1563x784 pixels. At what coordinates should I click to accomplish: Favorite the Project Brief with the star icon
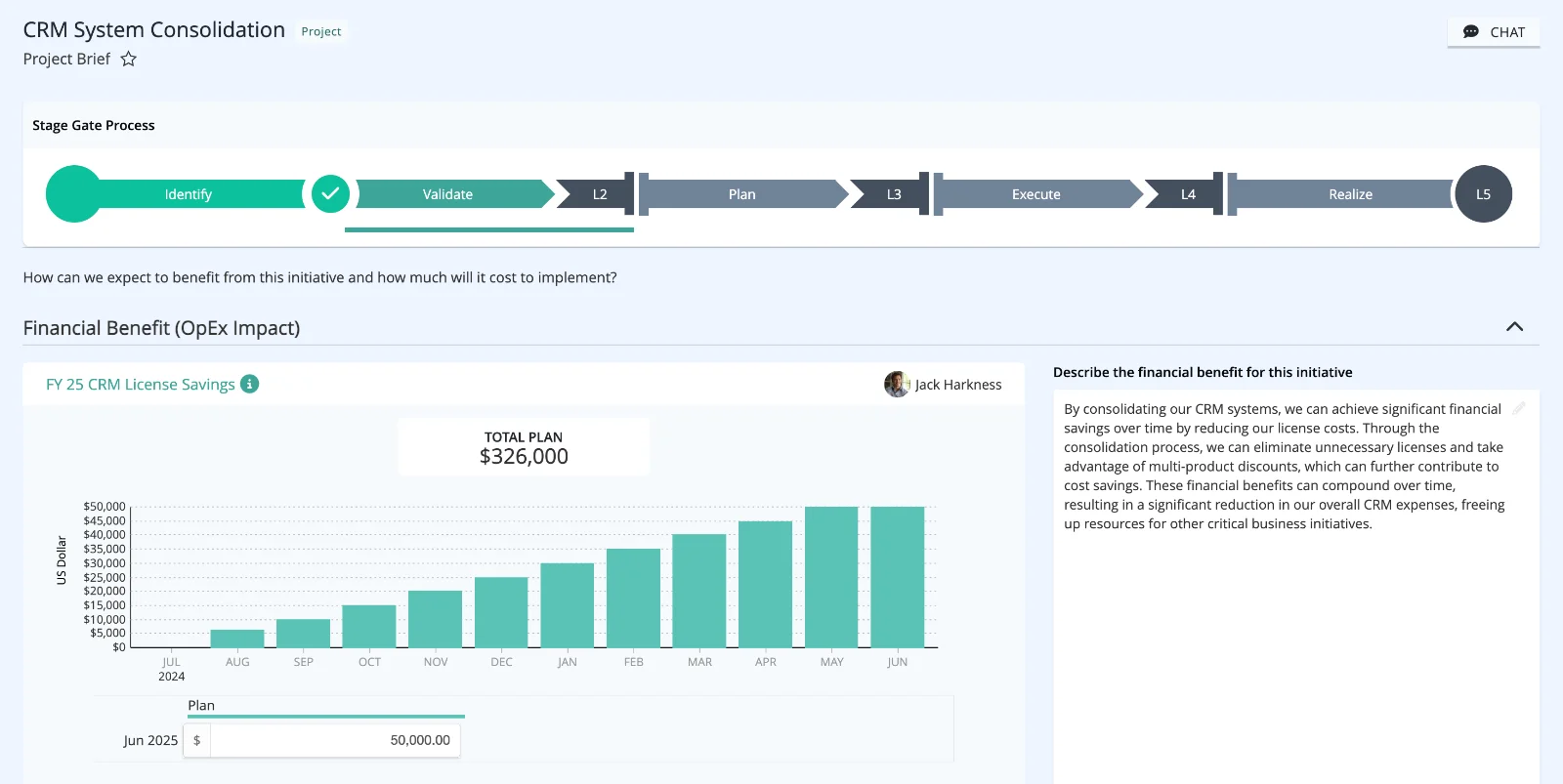coord(128,59)
